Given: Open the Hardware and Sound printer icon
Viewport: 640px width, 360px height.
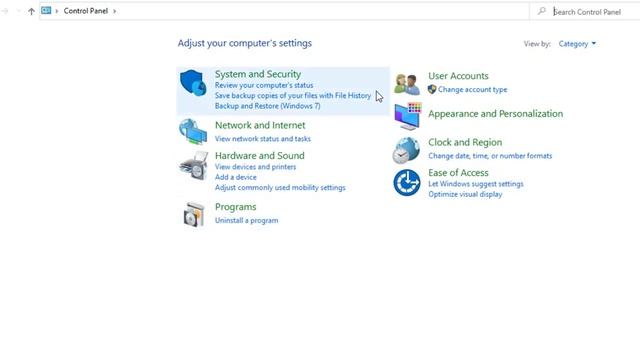Looking at the screenshot, I should pyautogui.click(x=193, y=166).
